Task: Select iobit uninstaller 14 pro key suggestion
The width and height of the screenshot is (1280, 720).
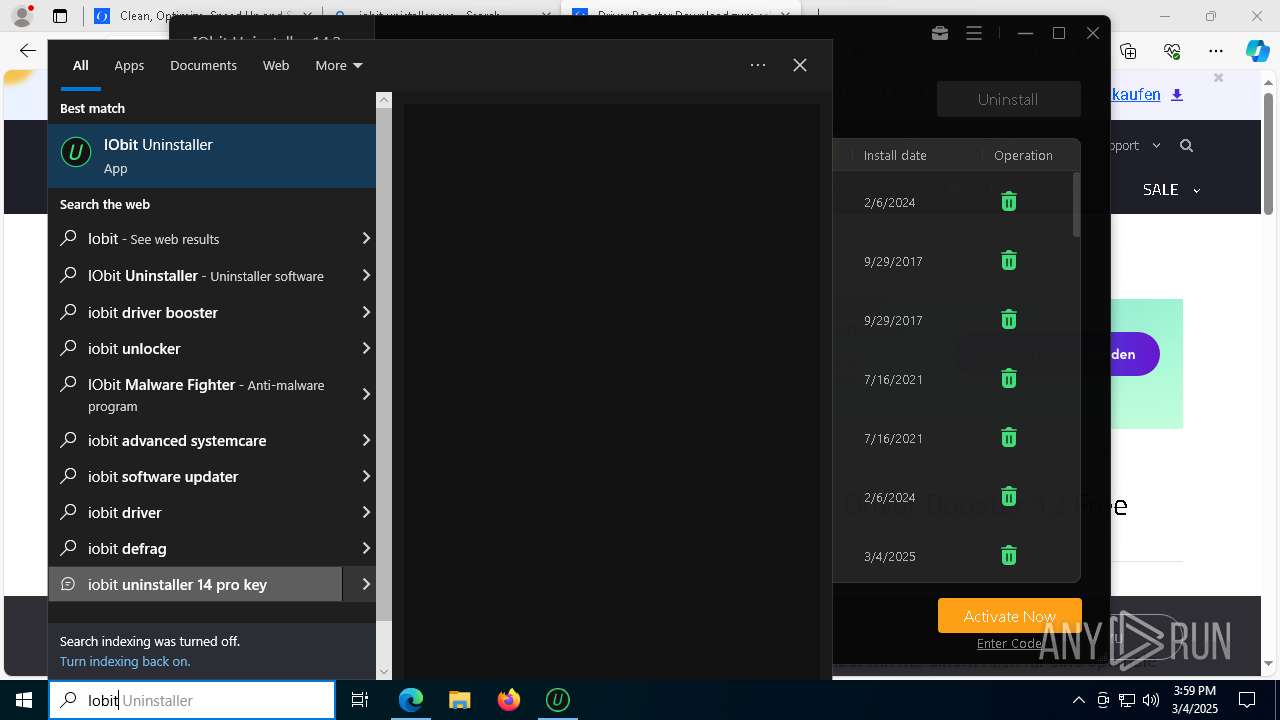Action: [x=195, y=584]
